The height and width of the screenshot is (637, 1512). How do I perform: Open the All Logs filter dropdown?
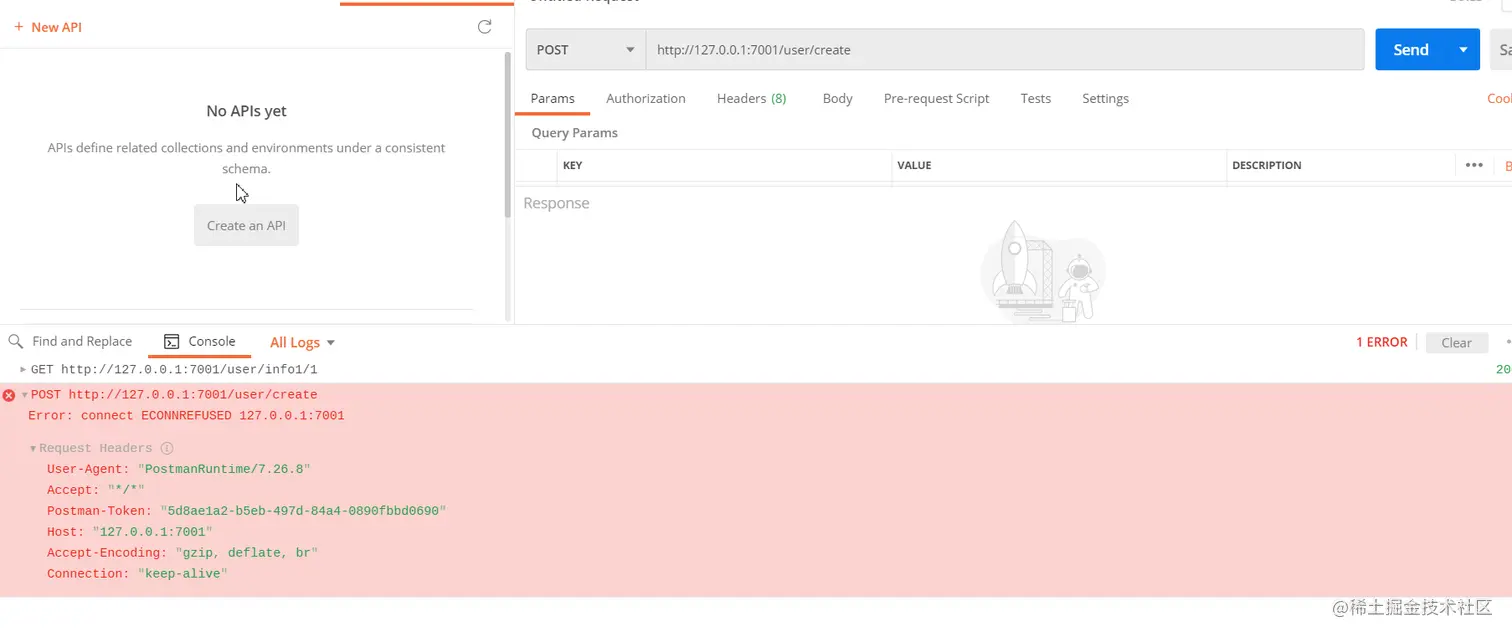pyautogui.click(x=302, y=342)
